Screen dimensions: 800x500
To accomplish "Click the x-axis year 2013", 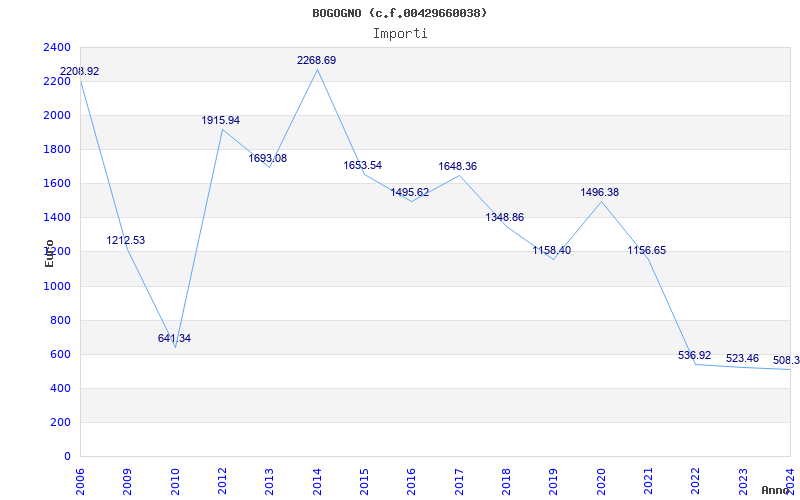I will (x=269, y=481).
